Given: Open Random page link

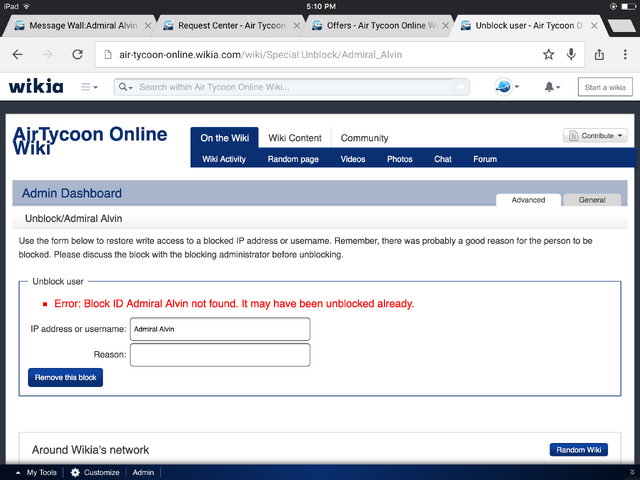Looking at the screenshot, I should 293,159.
